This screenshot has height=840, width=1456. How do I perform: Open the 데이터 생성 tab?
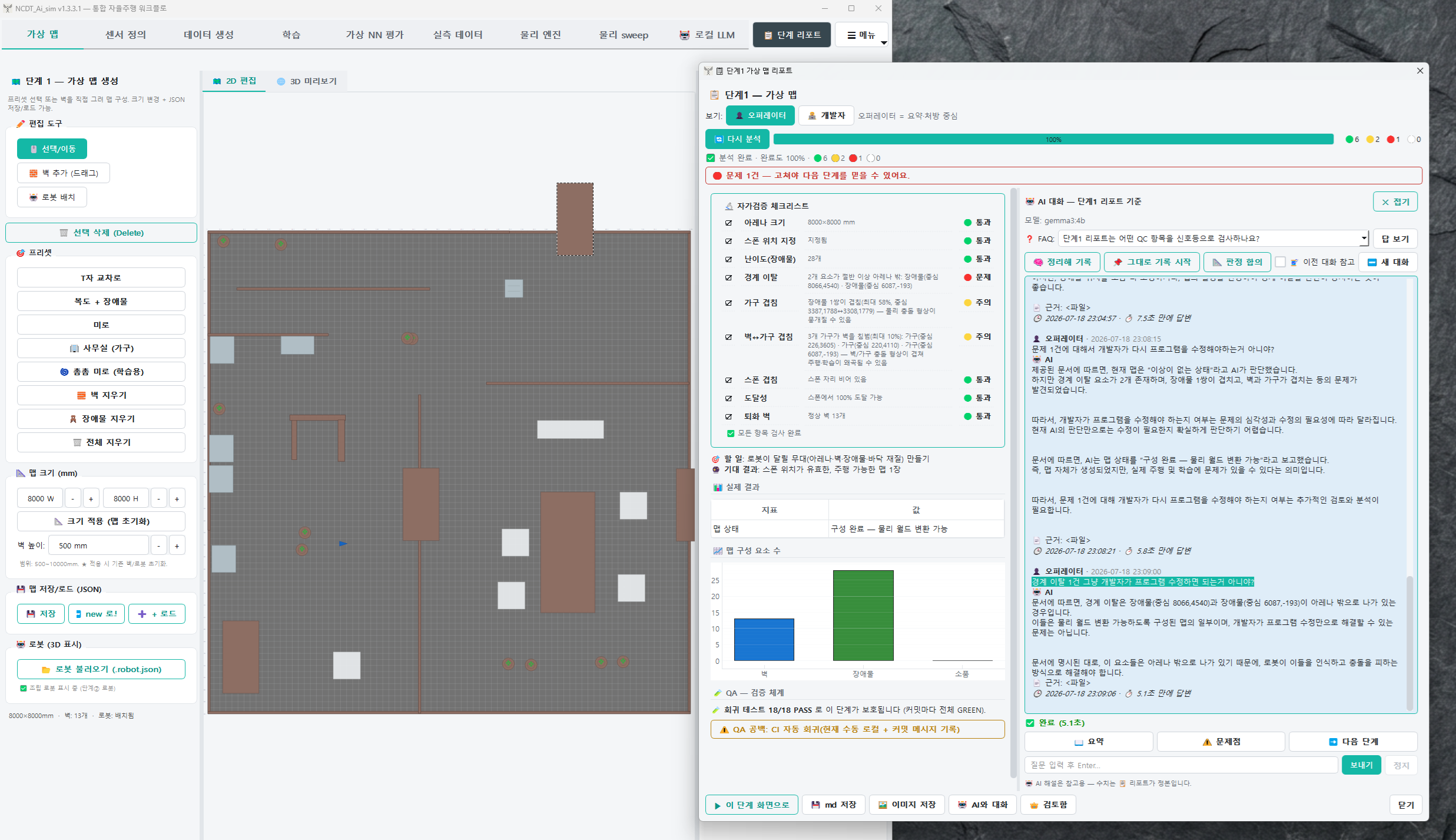[x=208, y=35]
